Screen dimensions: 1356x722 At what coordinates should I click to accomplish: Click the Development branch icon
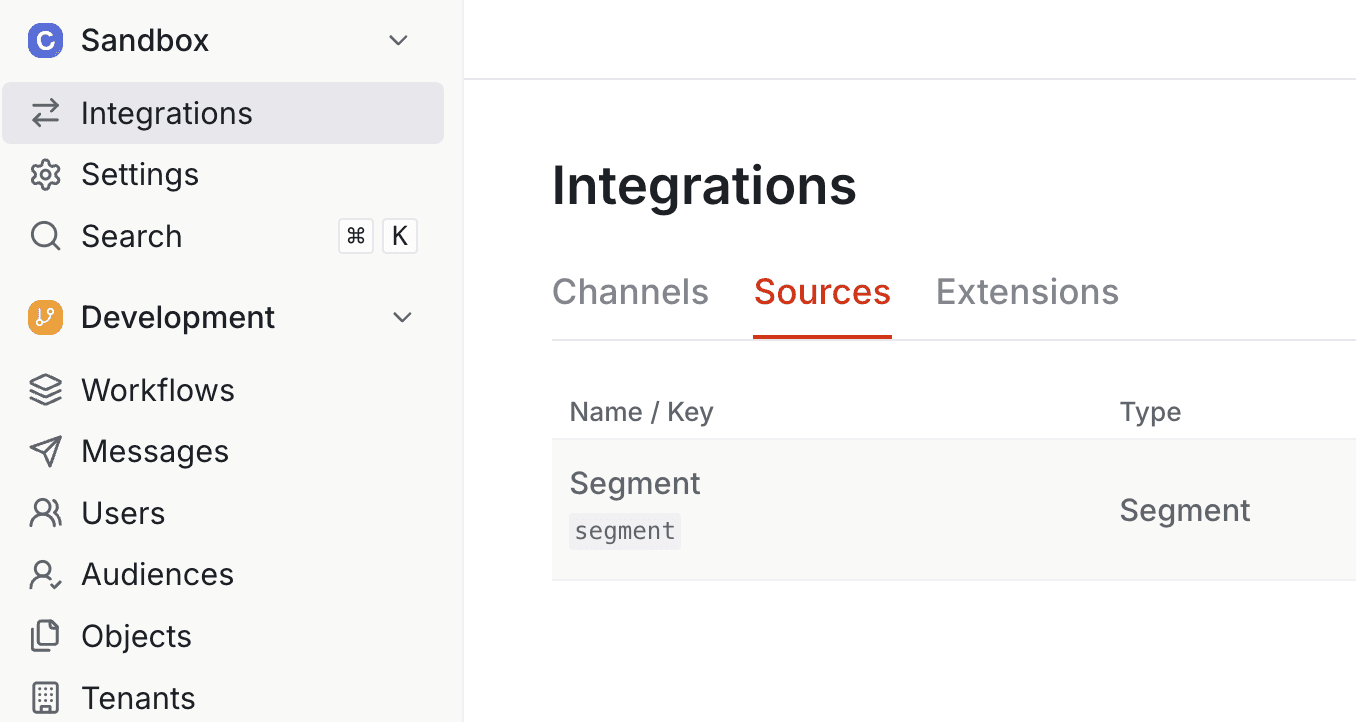[46, 318]
